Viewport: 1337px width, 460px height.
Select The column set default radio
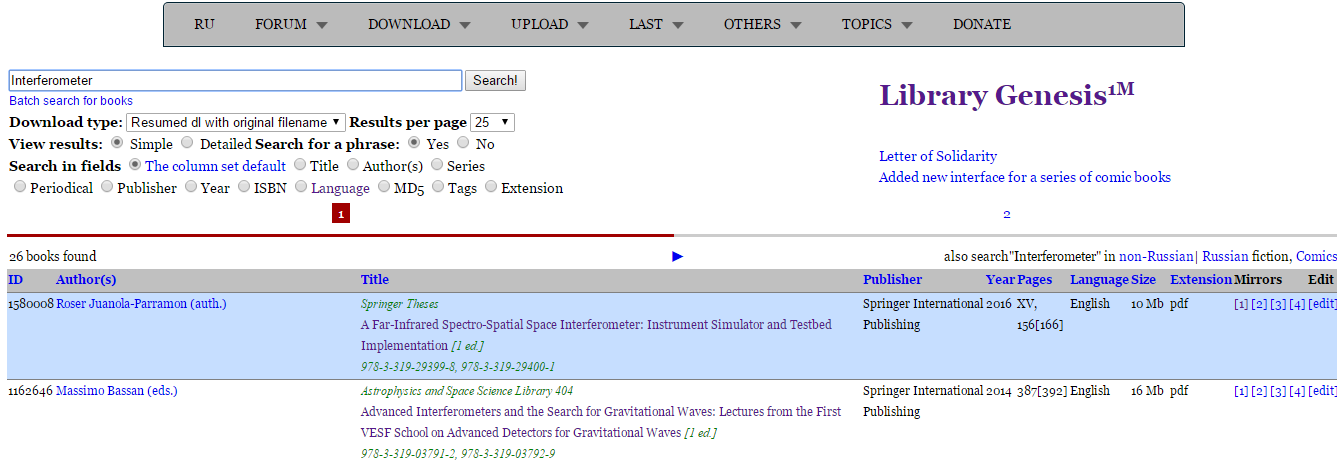tap(135, 166)
